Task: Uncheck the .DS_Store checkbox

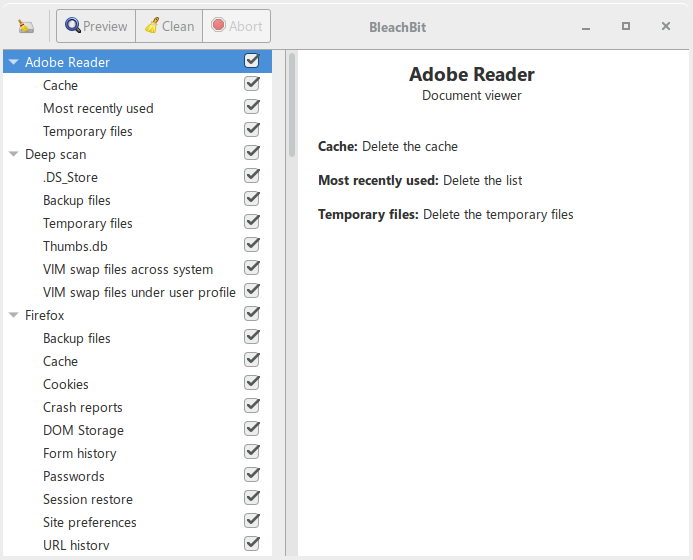Action: (251, 175)
